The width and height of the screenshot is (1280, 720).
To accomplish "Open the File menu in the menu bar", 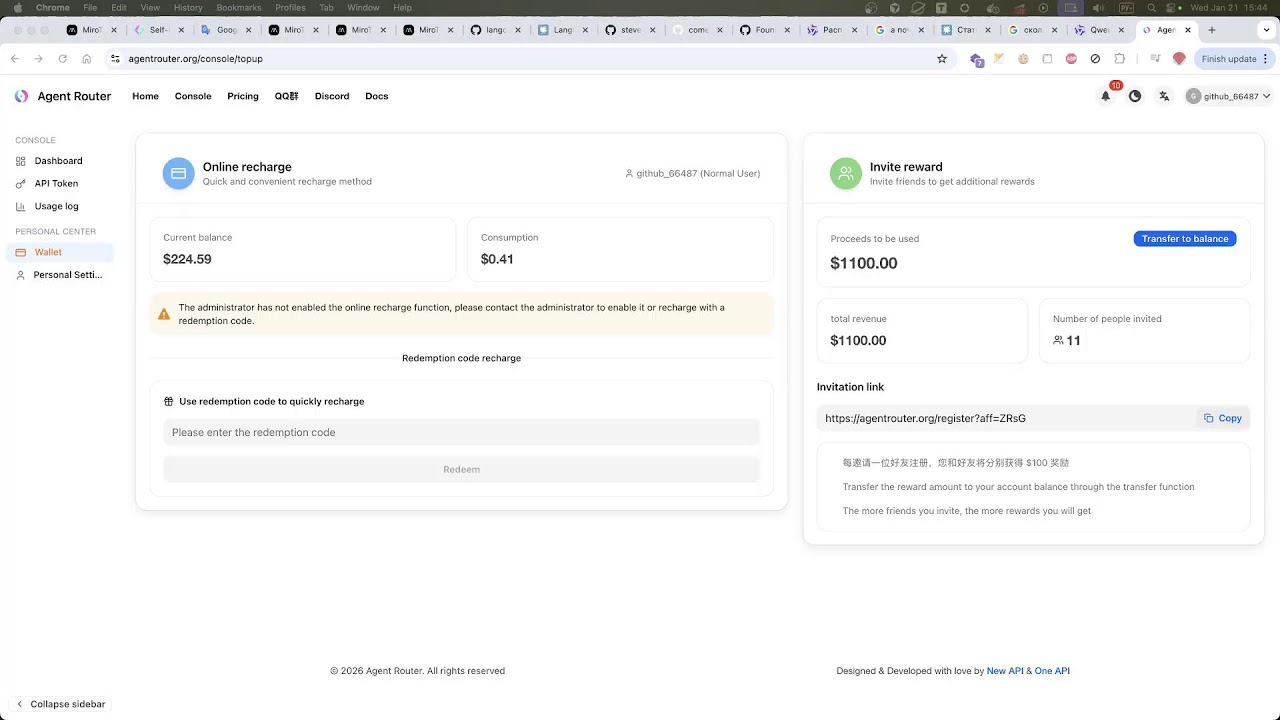I will point(90,7).
